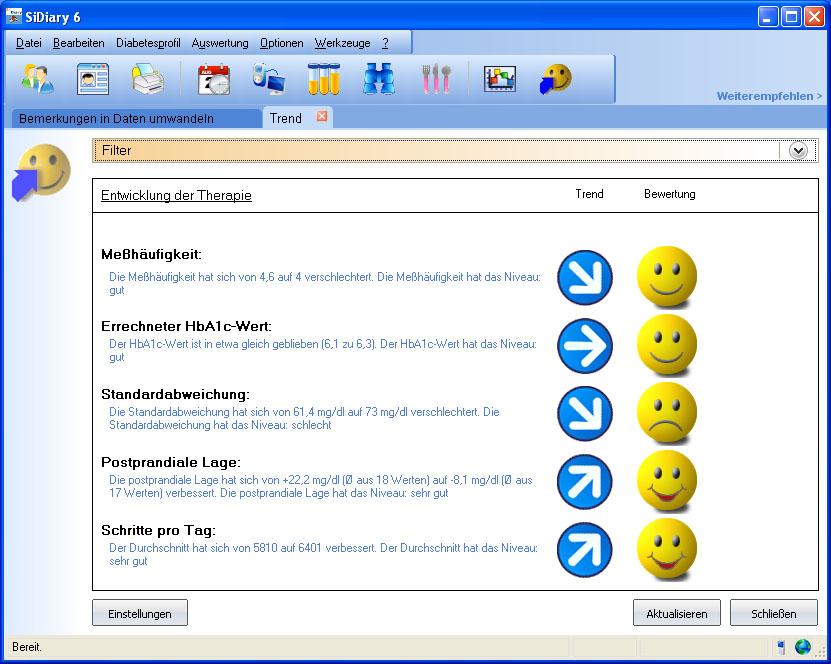Click the Entwicklung der Therapie heading

point(176,196)
